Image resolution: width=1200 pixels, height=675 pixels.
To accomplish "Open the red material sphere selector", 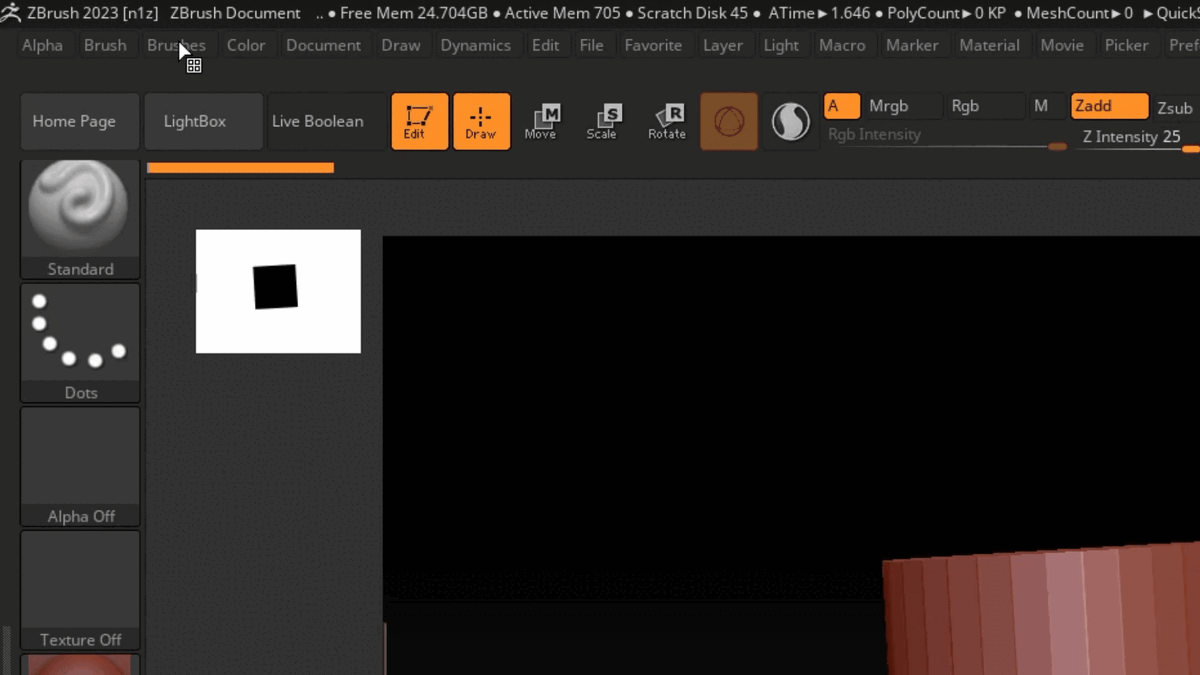I will pyautogui.click(x=80, y=665).
